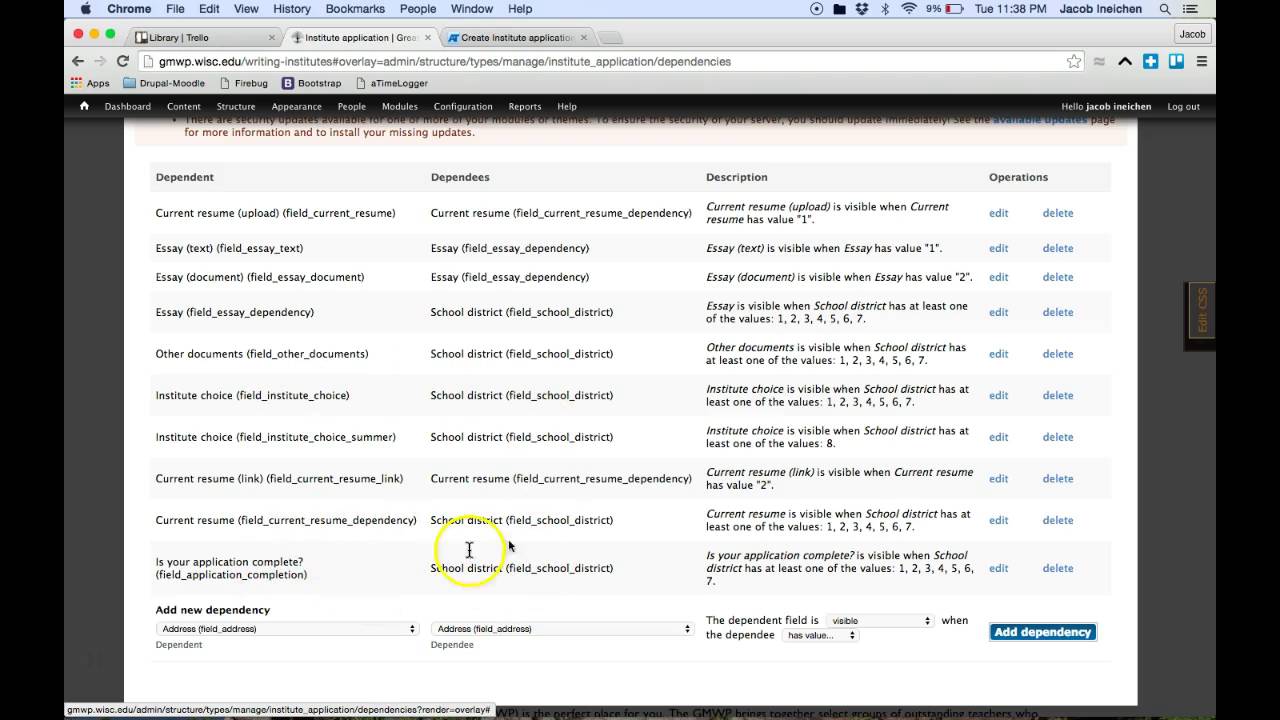Open Dashboard in admin menu
Image resolution: width=1280 pixels, height=720 pixels.
point(128,106)
